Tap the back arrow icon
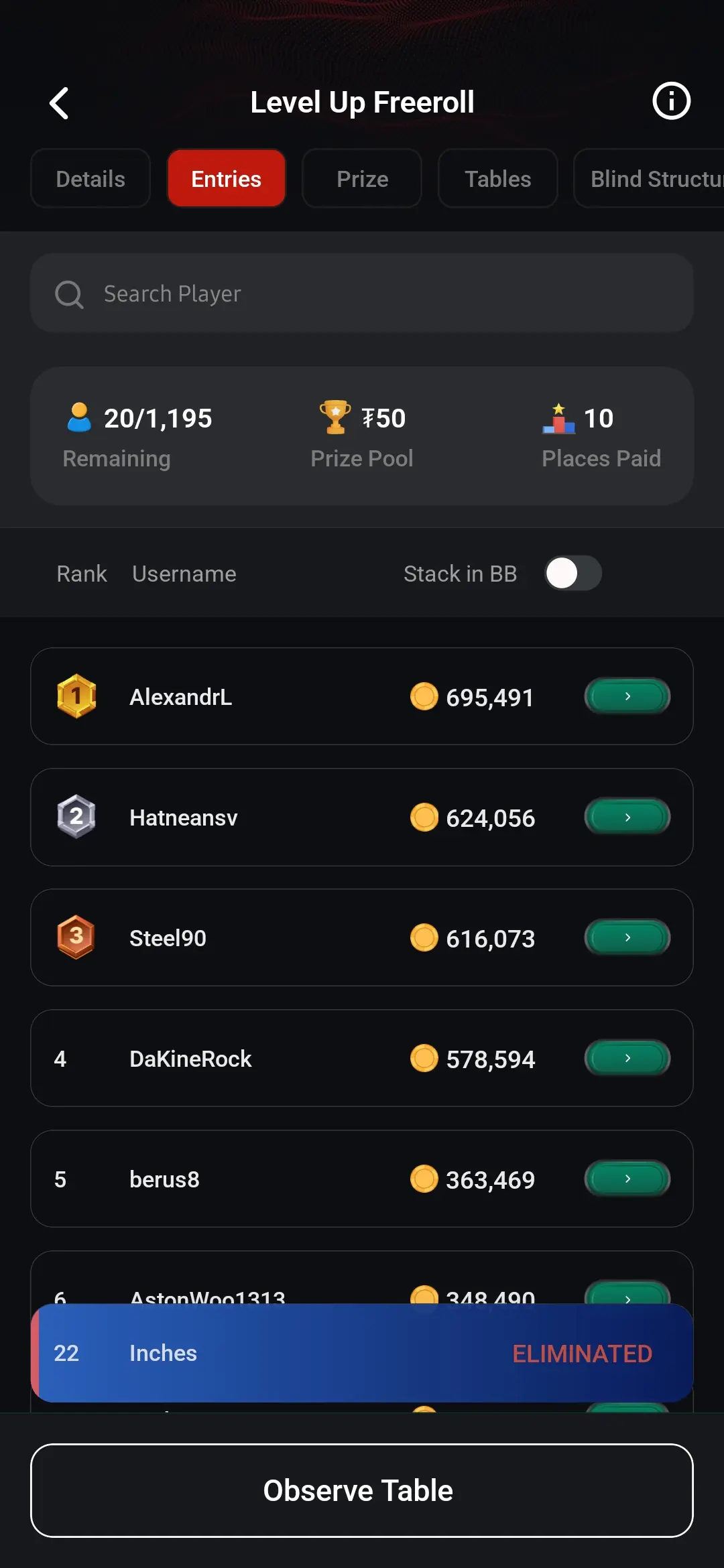Image resolution: width=724 pixels, height=1568 pixels. point(60,103)
